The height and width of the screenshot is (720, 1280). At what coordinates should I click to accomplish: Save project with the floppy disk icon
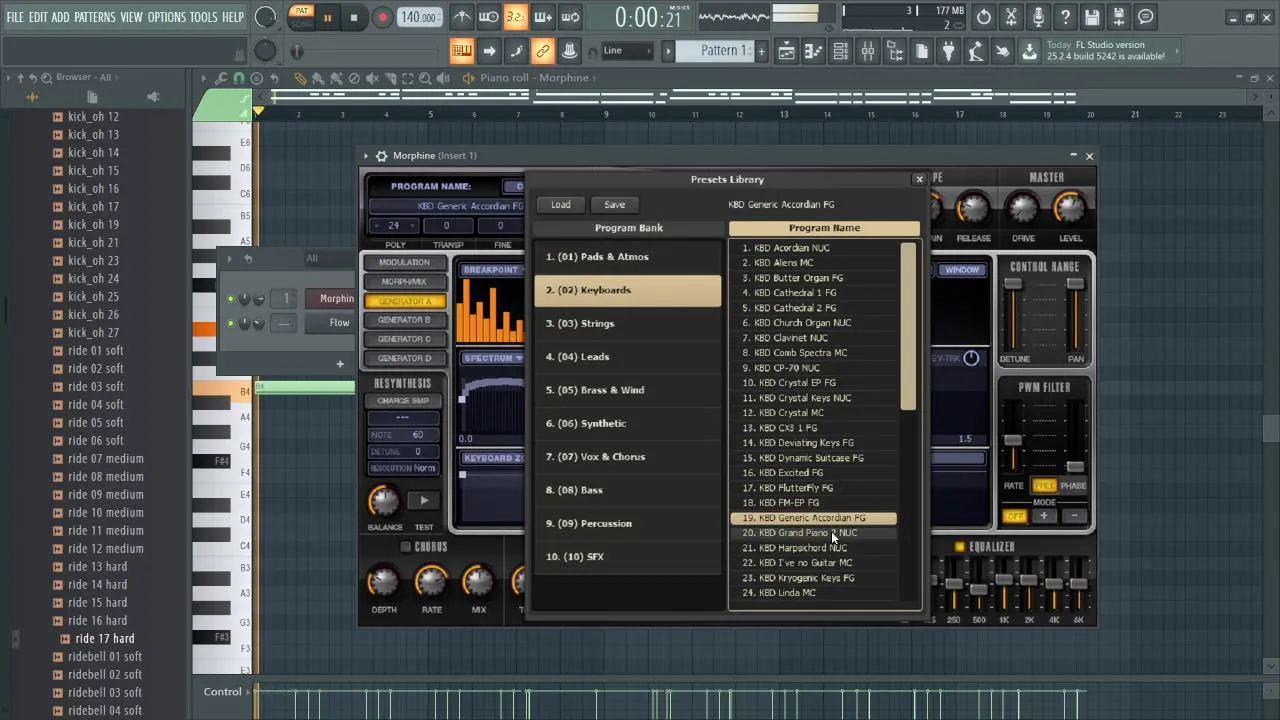(x=1092, y=17)
